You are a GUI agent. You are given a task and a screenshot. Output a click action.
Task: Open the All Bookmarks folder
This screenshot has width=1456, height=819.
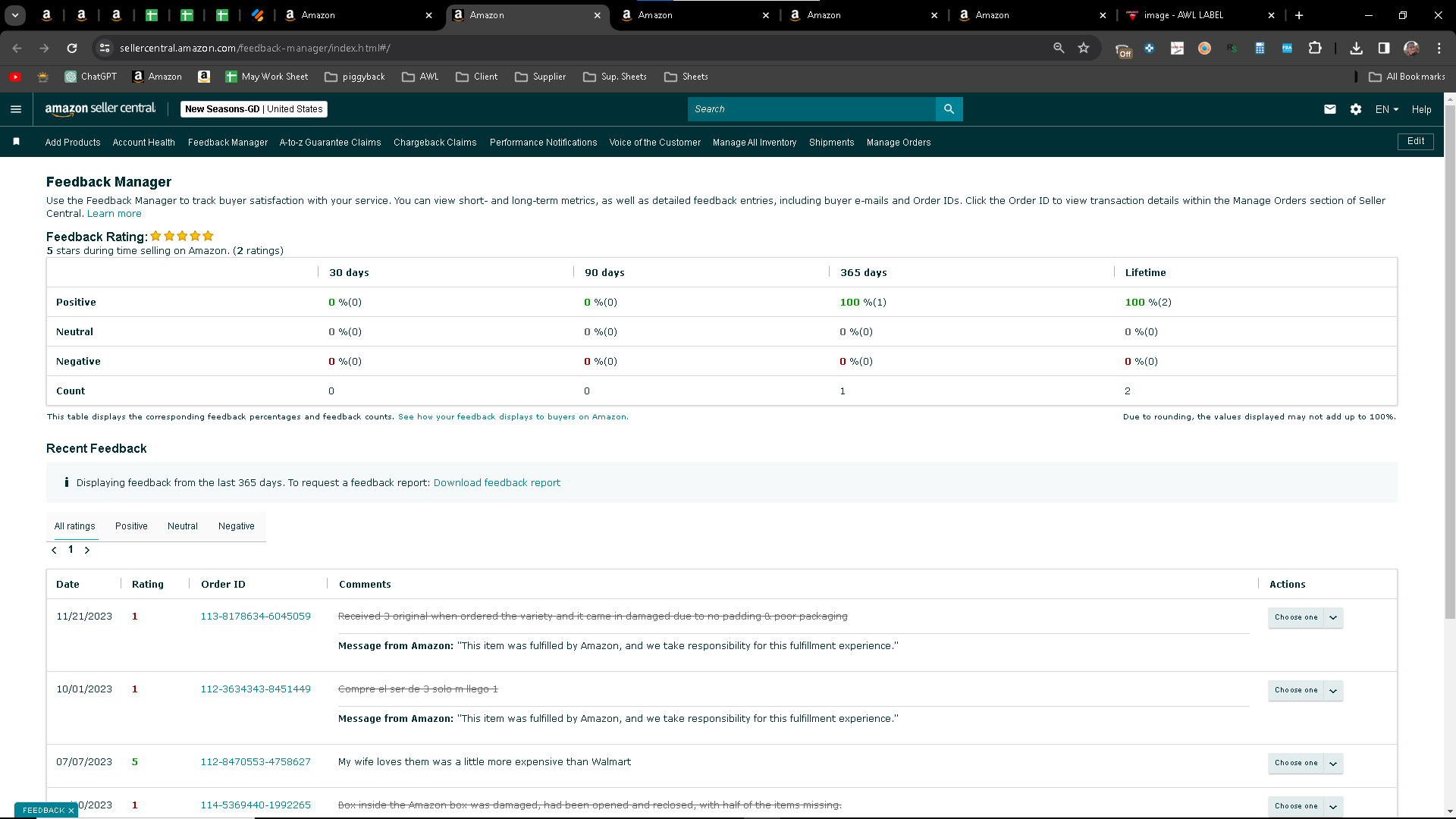coord(1407,77)
